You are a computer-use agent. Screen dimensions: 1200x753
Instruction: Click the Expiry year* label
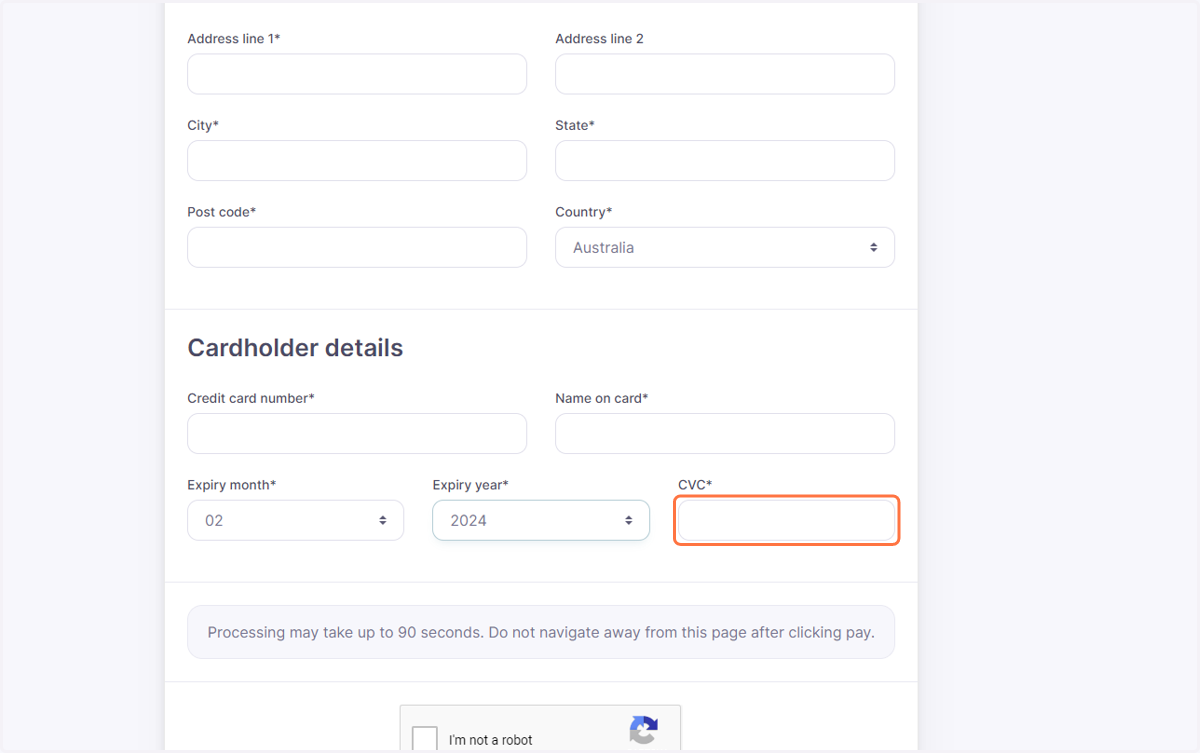[x=471, y=485]
